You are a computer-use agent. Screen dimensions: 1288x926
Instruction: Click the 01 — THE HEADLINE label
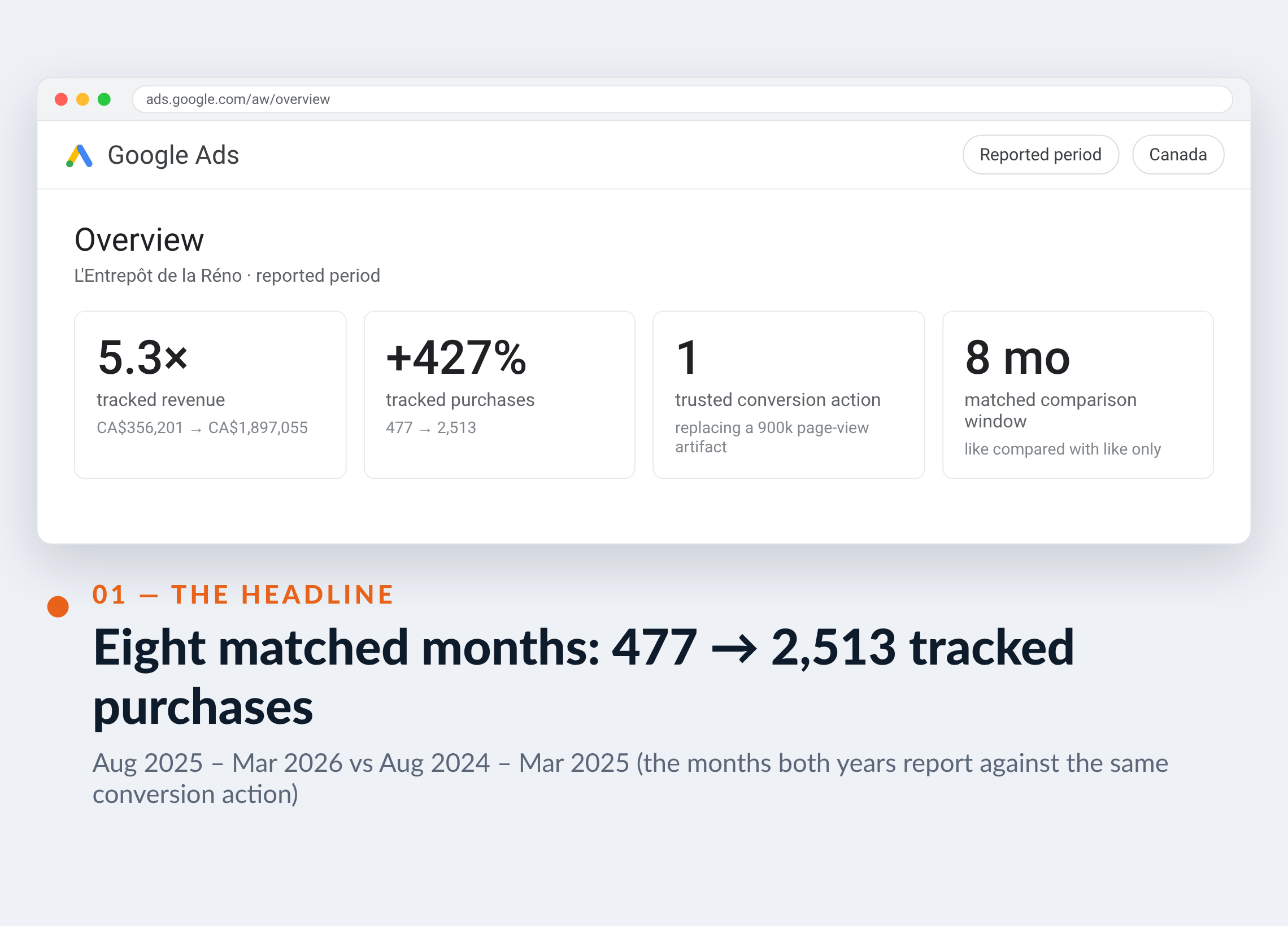pos(243,595)
